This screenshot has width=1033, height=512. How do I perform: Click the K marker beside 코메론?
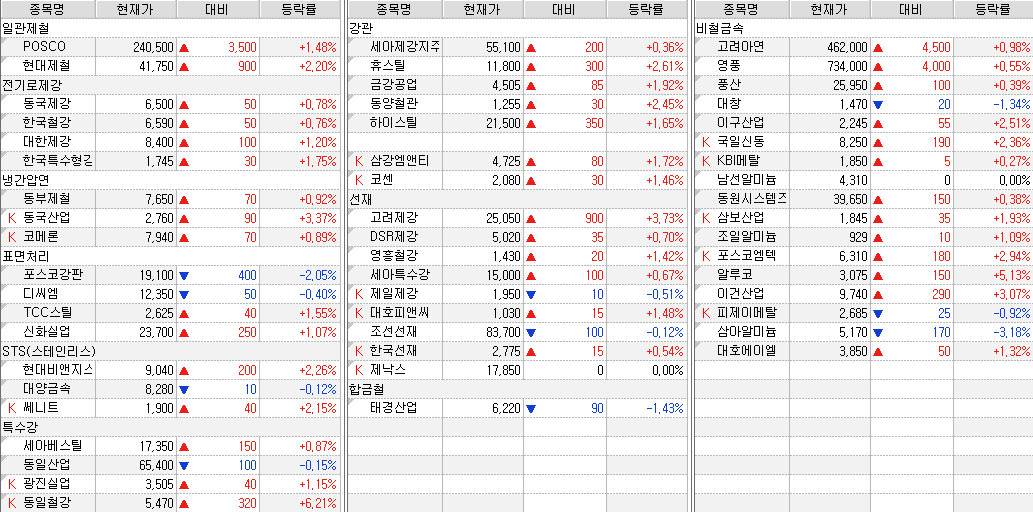pyautogui.click(x=11, y=237)
